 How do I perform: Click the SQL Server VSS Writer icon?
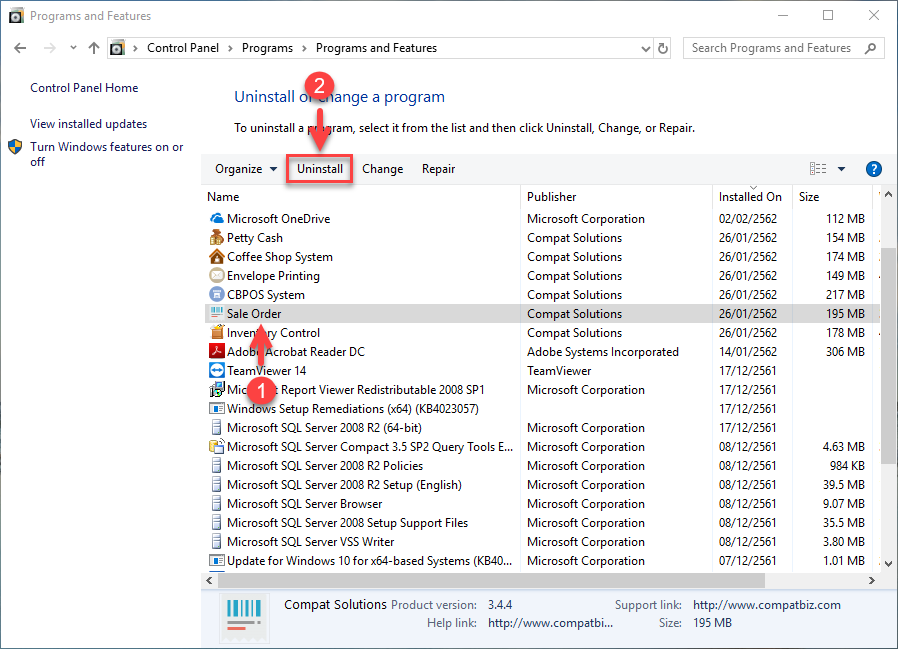click(216, 541)
